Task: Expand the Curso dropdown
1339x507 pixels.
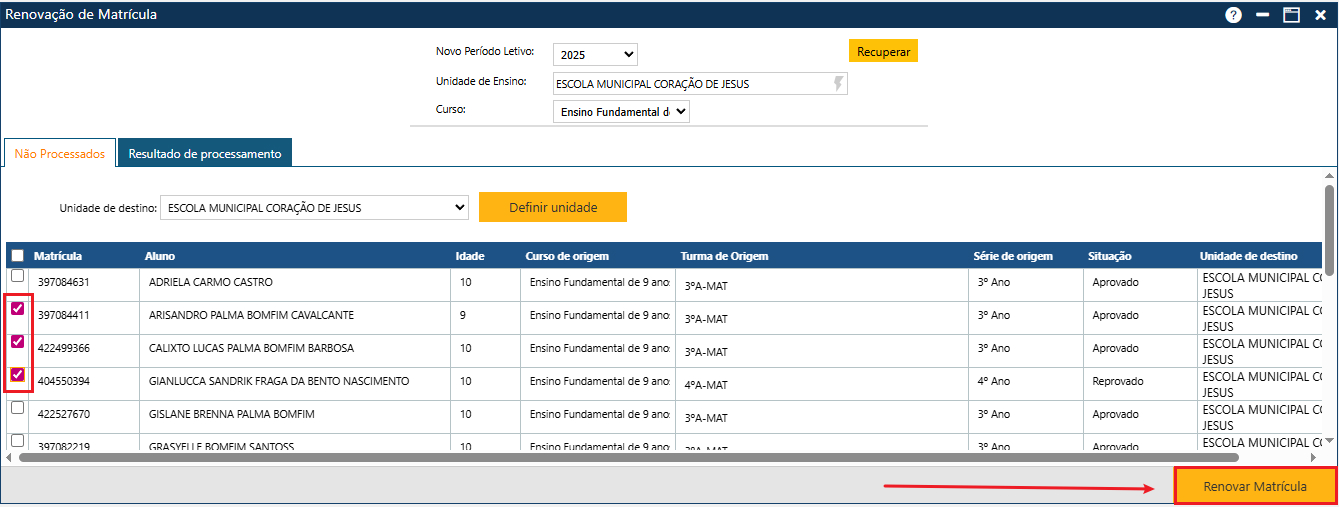Action: tap(621, 112)
